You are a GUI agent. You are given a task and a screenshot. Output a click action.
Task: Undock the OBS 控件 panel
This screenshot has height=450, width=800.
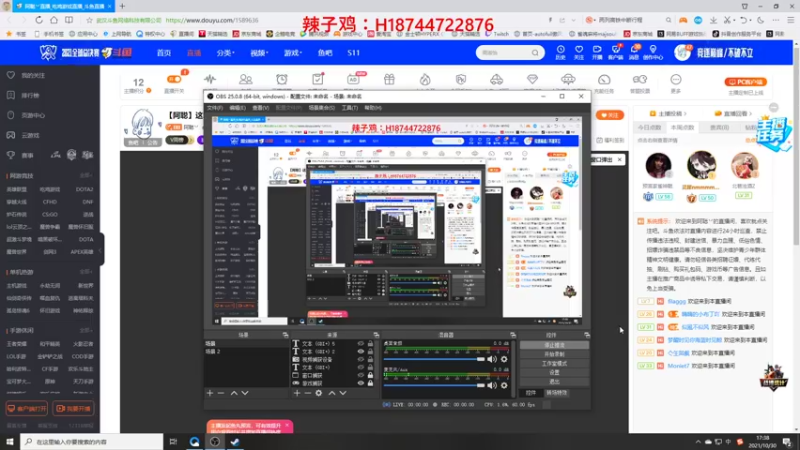click(x=587, y=335)
